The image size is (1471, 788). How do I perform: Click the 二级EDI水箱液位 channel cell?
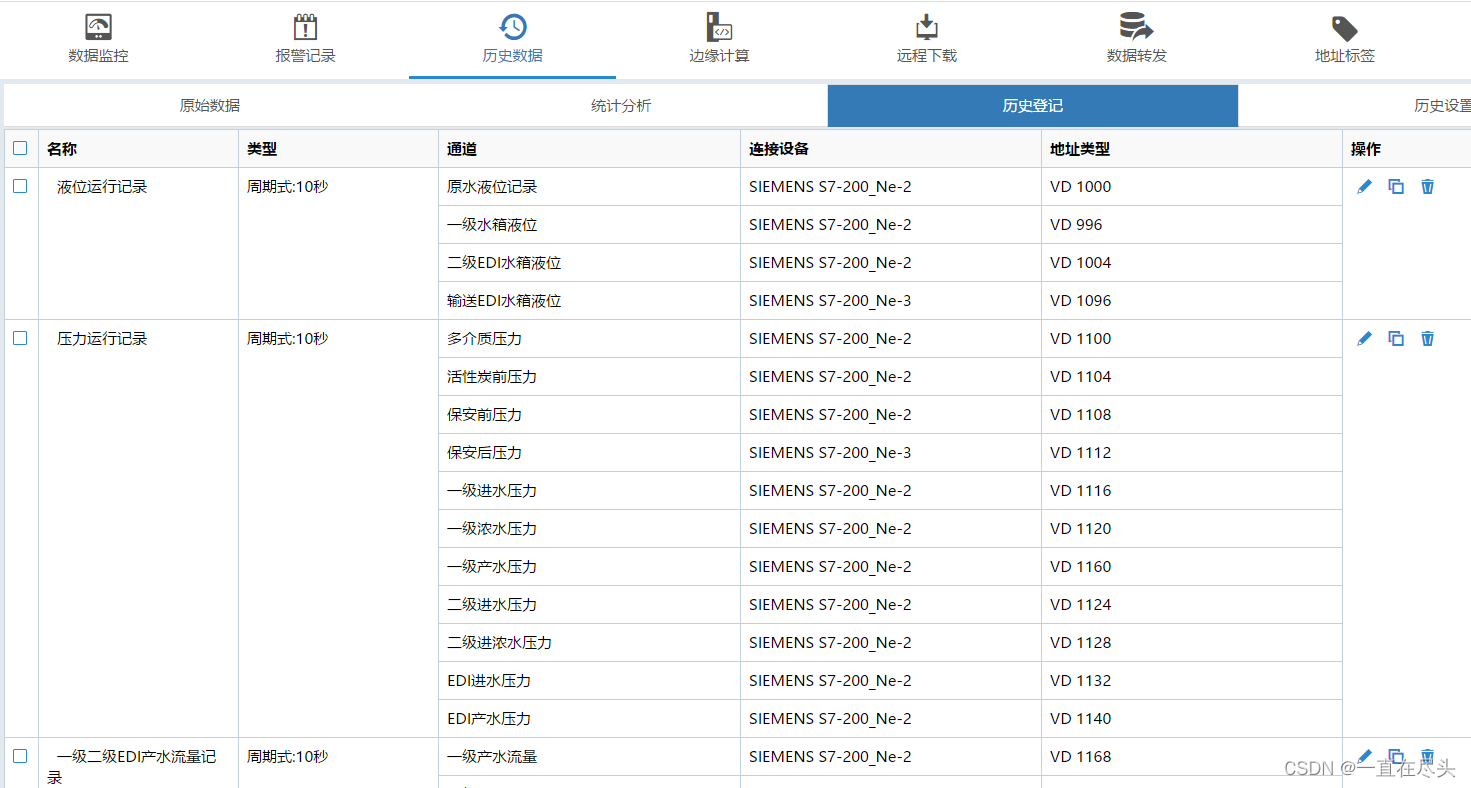589,263
